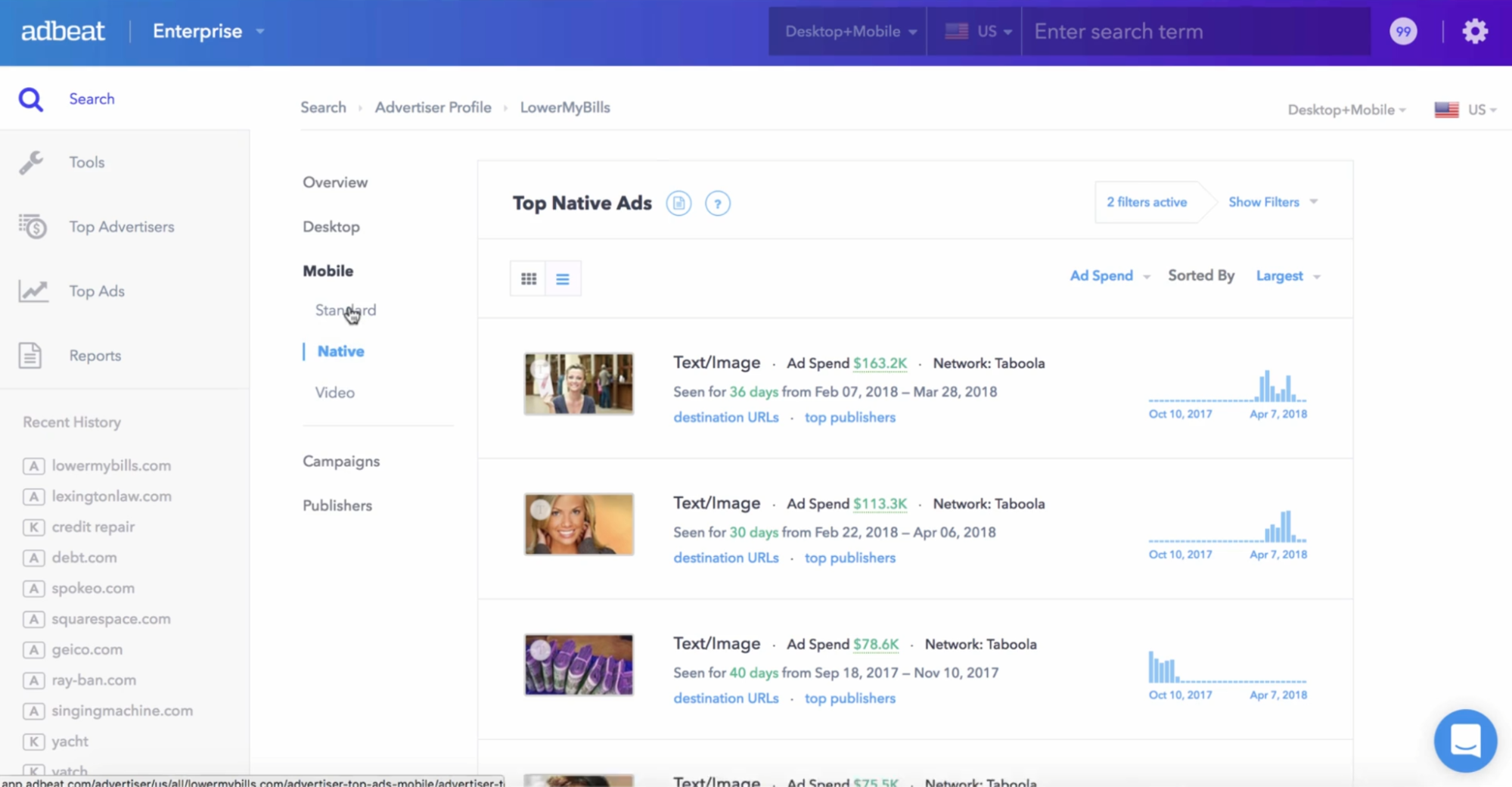1512x787 pixels.
Task: Open the purple money rolls ad thumbnail
Action: pyautogui.click(x=579, y=665)
